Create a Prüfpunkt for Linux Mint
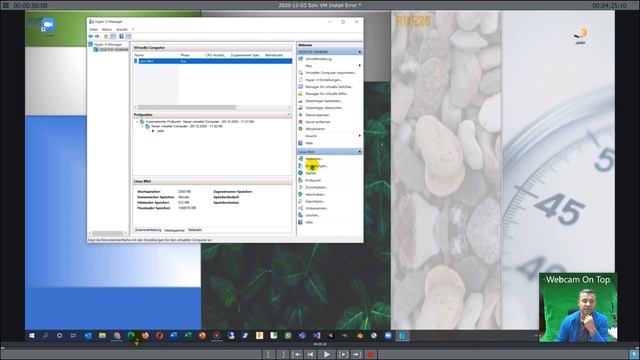This screenshot has height=360, width=640. 313,180
